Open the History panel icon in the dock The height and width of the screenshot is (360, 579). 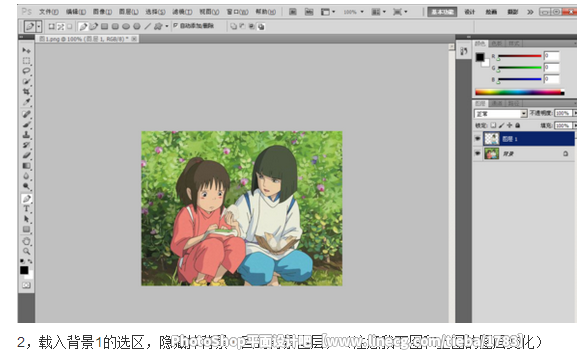463,51
